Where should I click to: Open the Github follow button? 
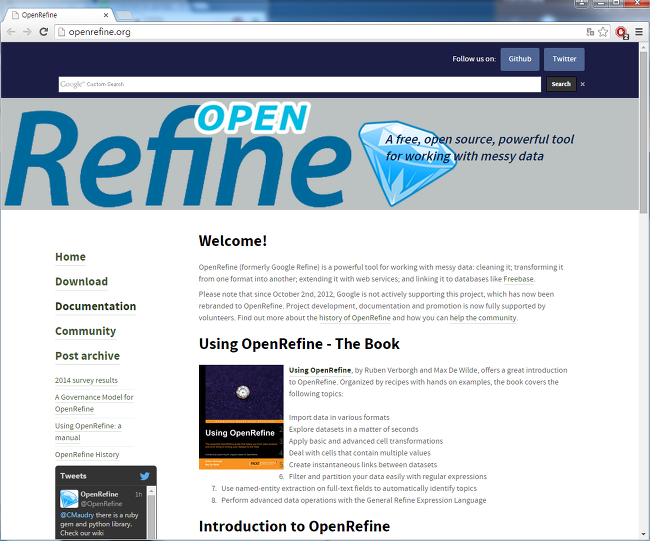point(520,59)
